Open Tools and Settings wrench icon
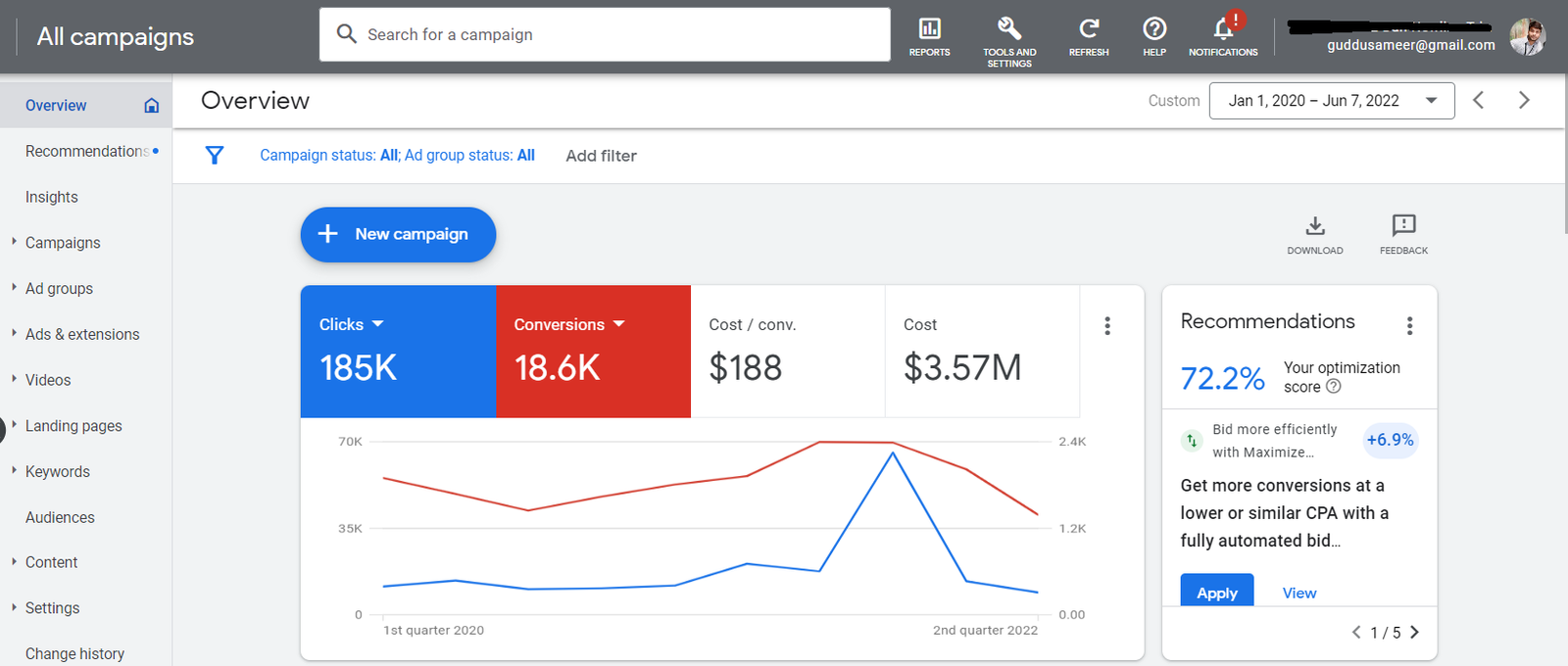The width and height of the screenshot is (1568, 666). tap(1009, 29)
